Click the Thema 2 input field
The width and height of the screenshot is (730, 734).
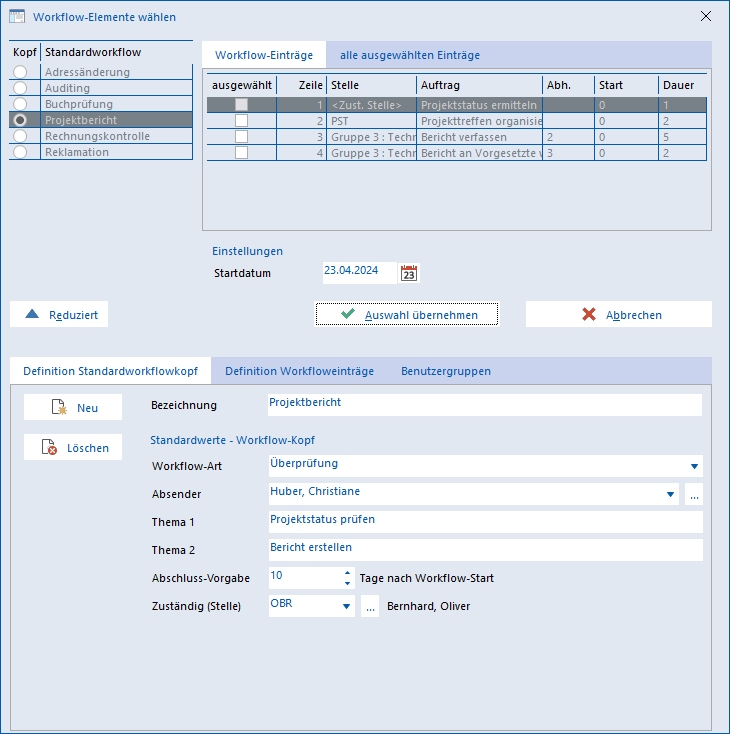[486, 550]
